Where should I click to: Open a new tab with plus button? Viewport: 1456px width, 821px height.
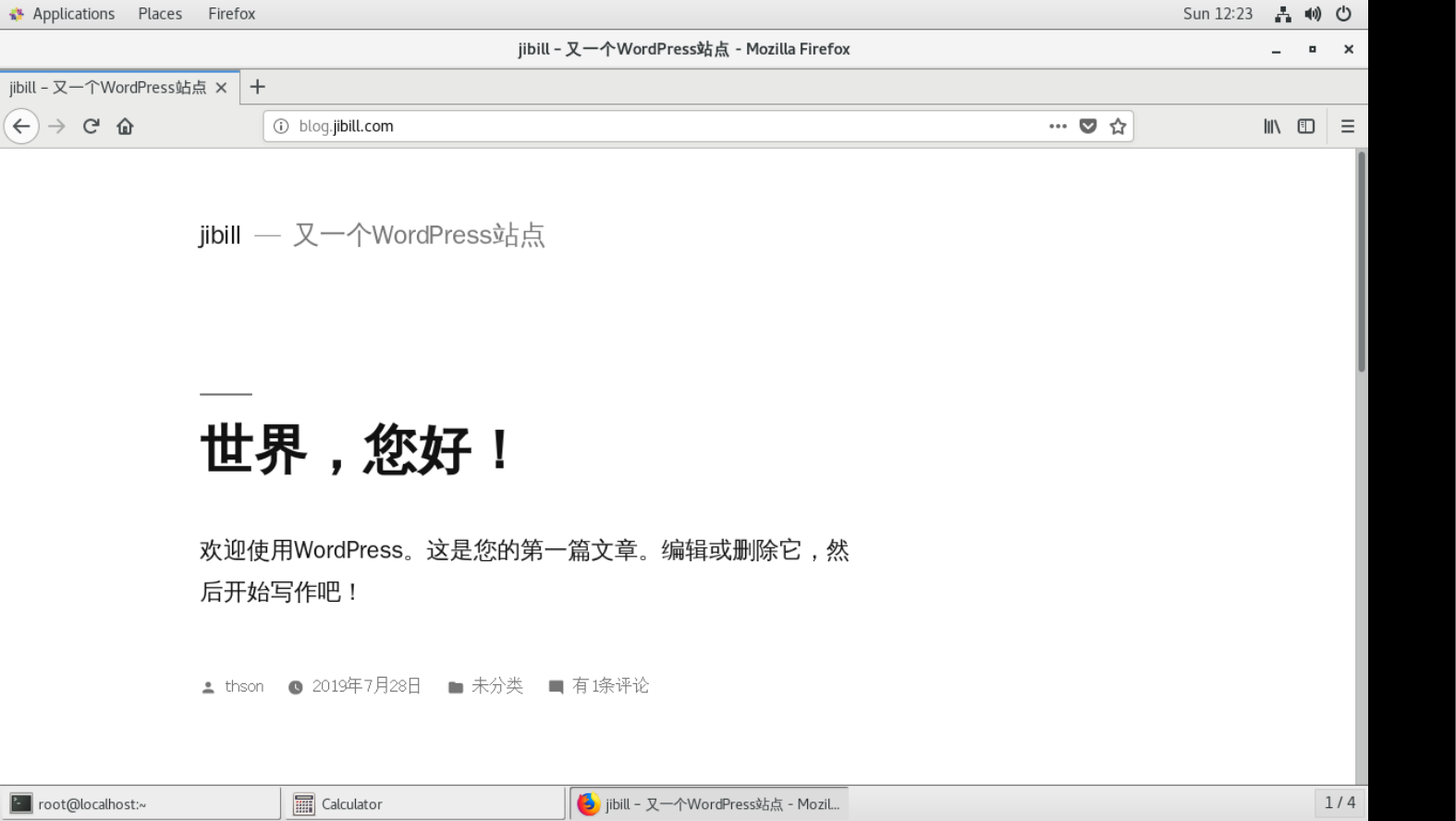[257, 87]
